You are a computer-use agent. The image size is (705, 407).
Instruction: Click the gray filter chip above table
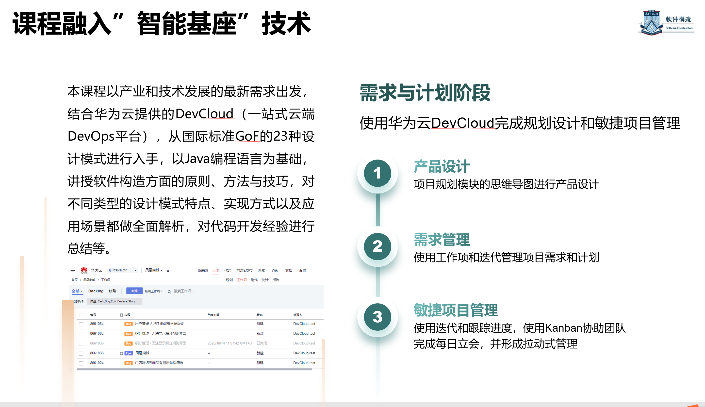pyautogui.click(x=115, y=301)
